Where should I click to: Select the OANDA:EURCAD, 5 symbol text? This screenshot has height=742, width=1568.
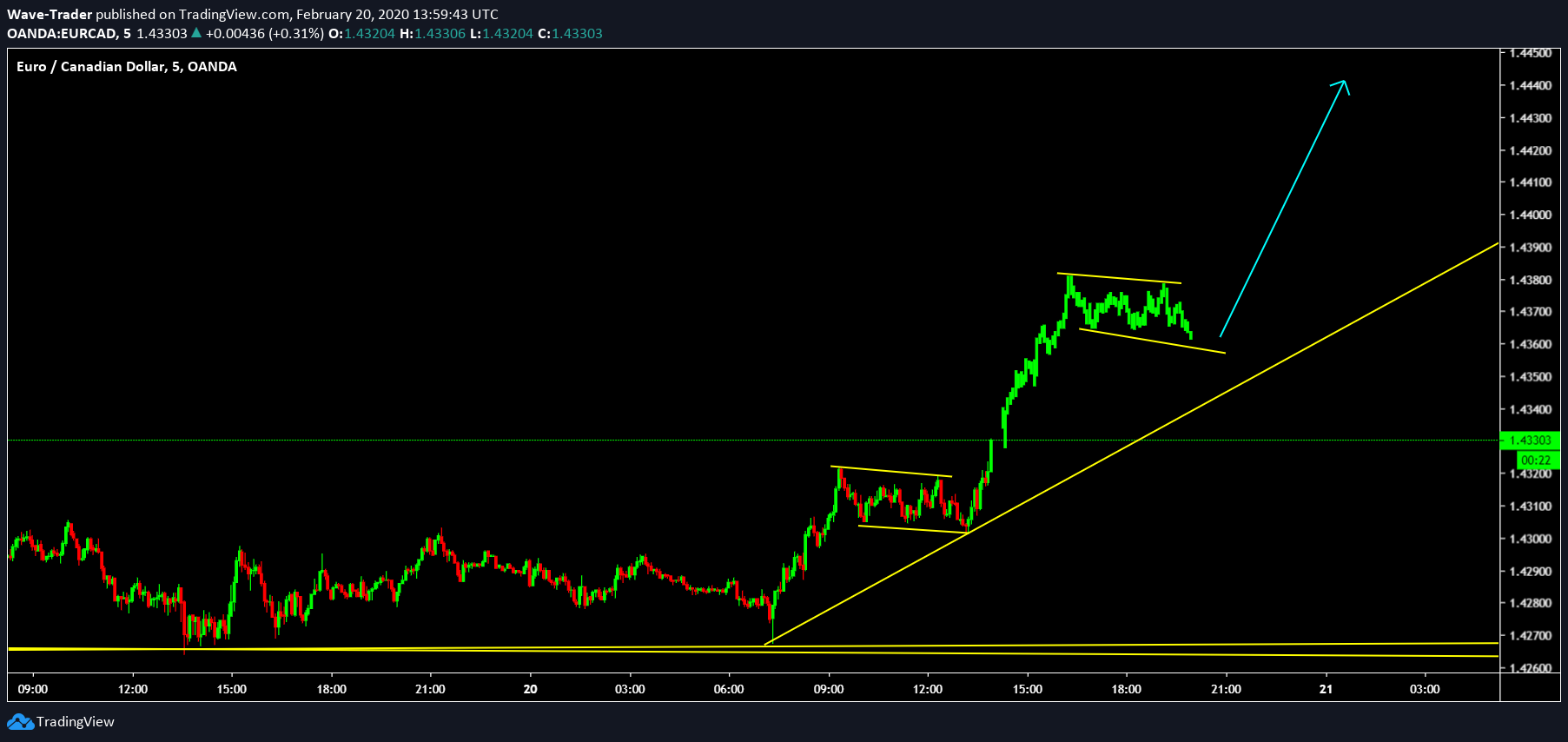[x=69, y=34]
